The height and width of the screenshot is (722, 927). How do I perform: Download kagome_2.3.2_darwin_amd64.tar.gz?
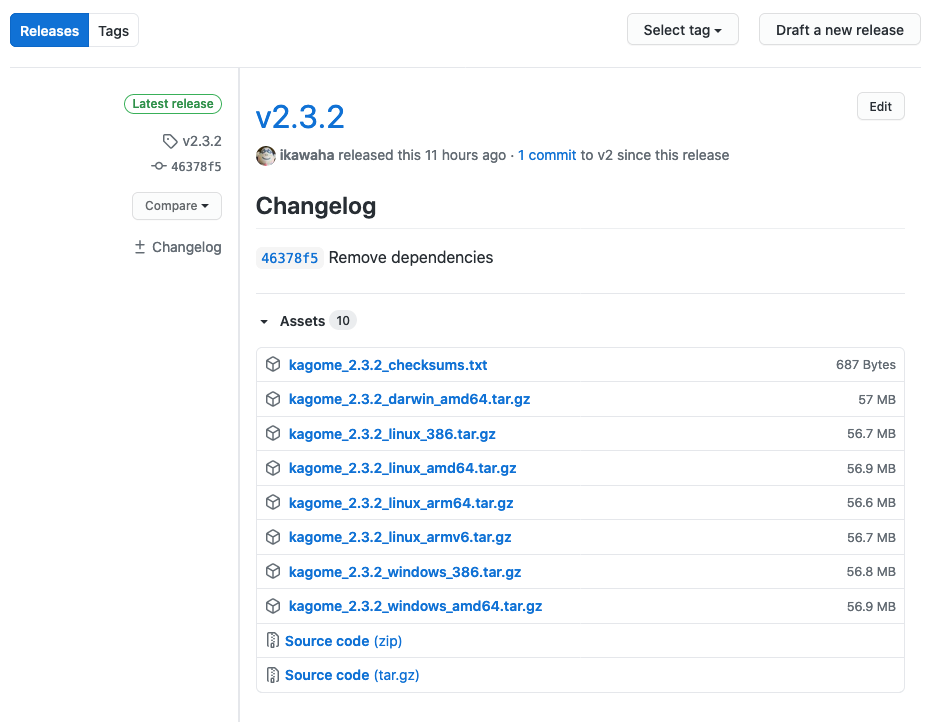pos(409,399)
